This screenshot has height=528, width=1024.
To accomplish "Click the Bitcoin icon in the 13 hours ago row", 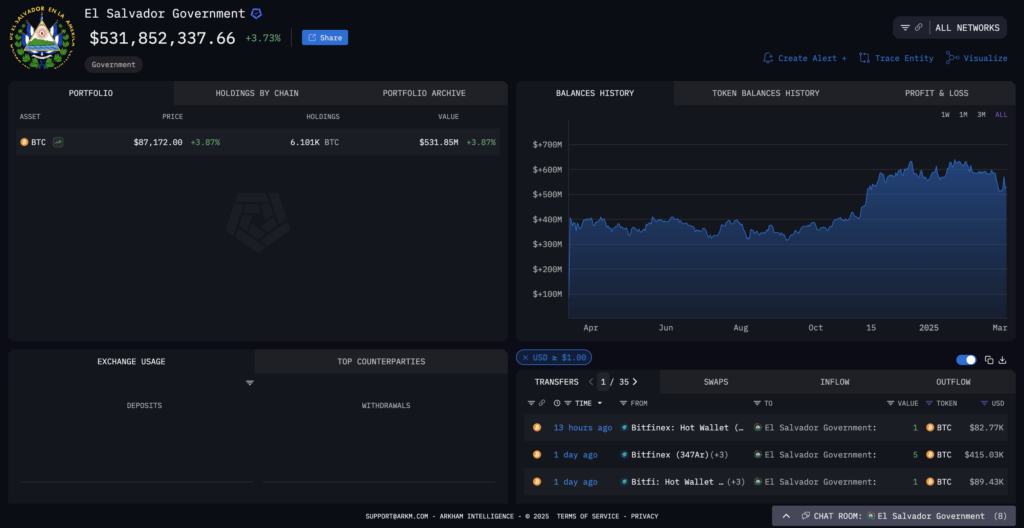I will point(537,427).
